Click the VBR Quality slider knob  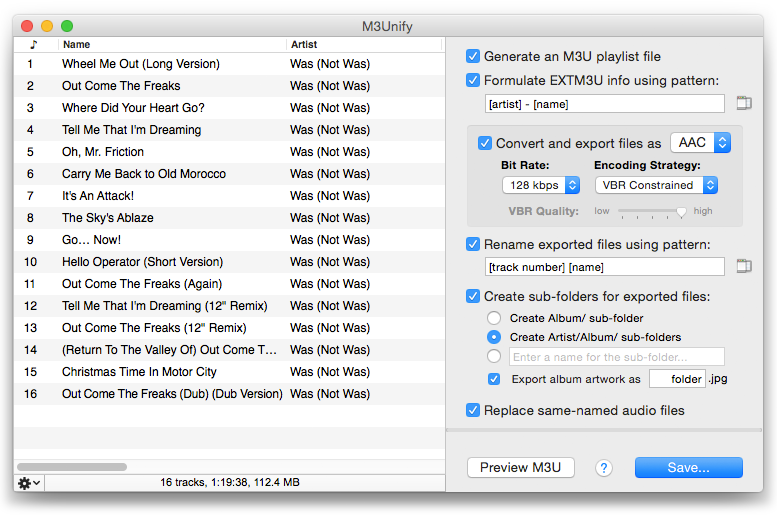(x=681, y=212)
